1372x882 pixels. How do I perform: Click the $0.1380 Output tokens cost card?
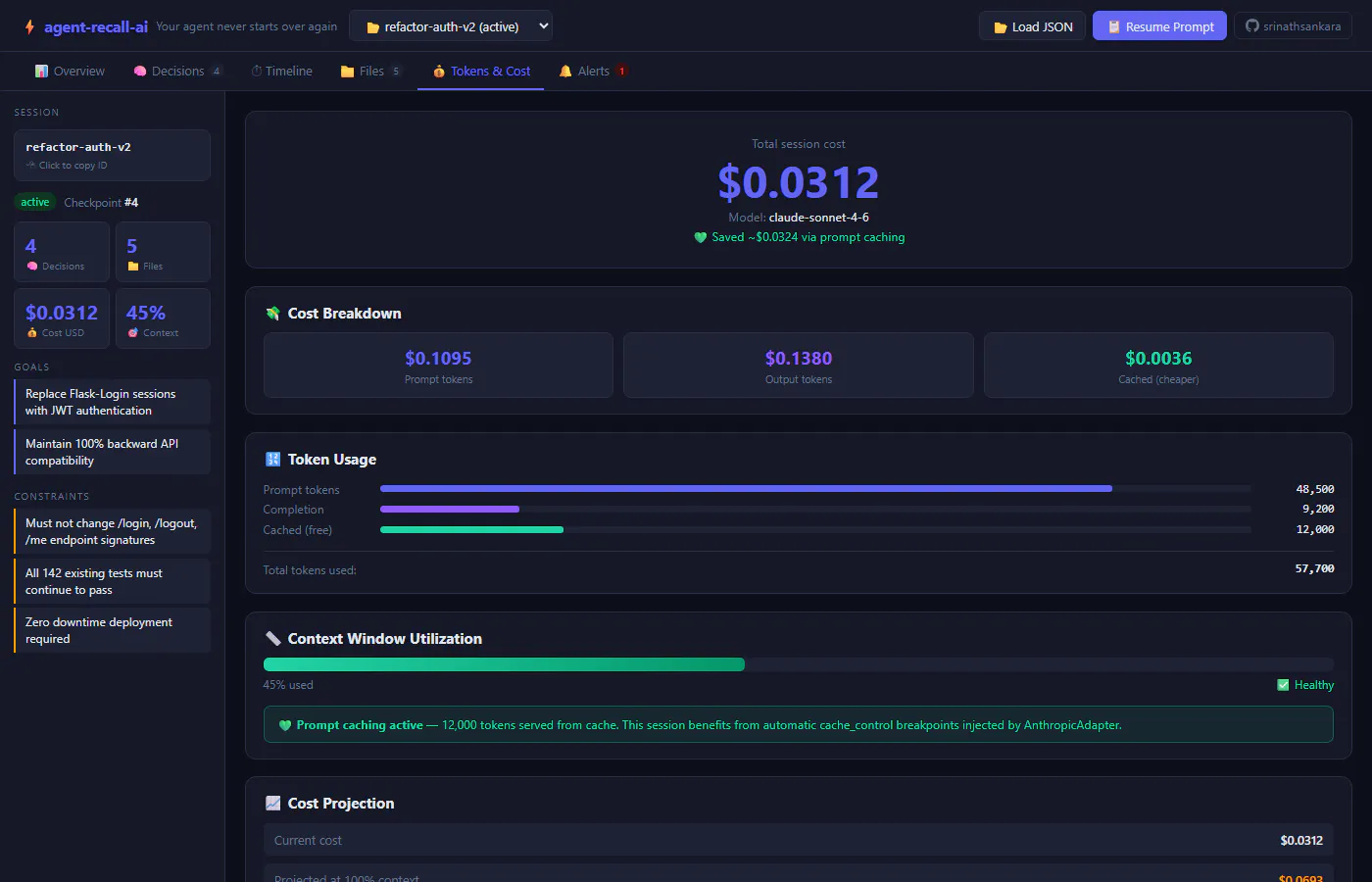click(x=799, y=366)
